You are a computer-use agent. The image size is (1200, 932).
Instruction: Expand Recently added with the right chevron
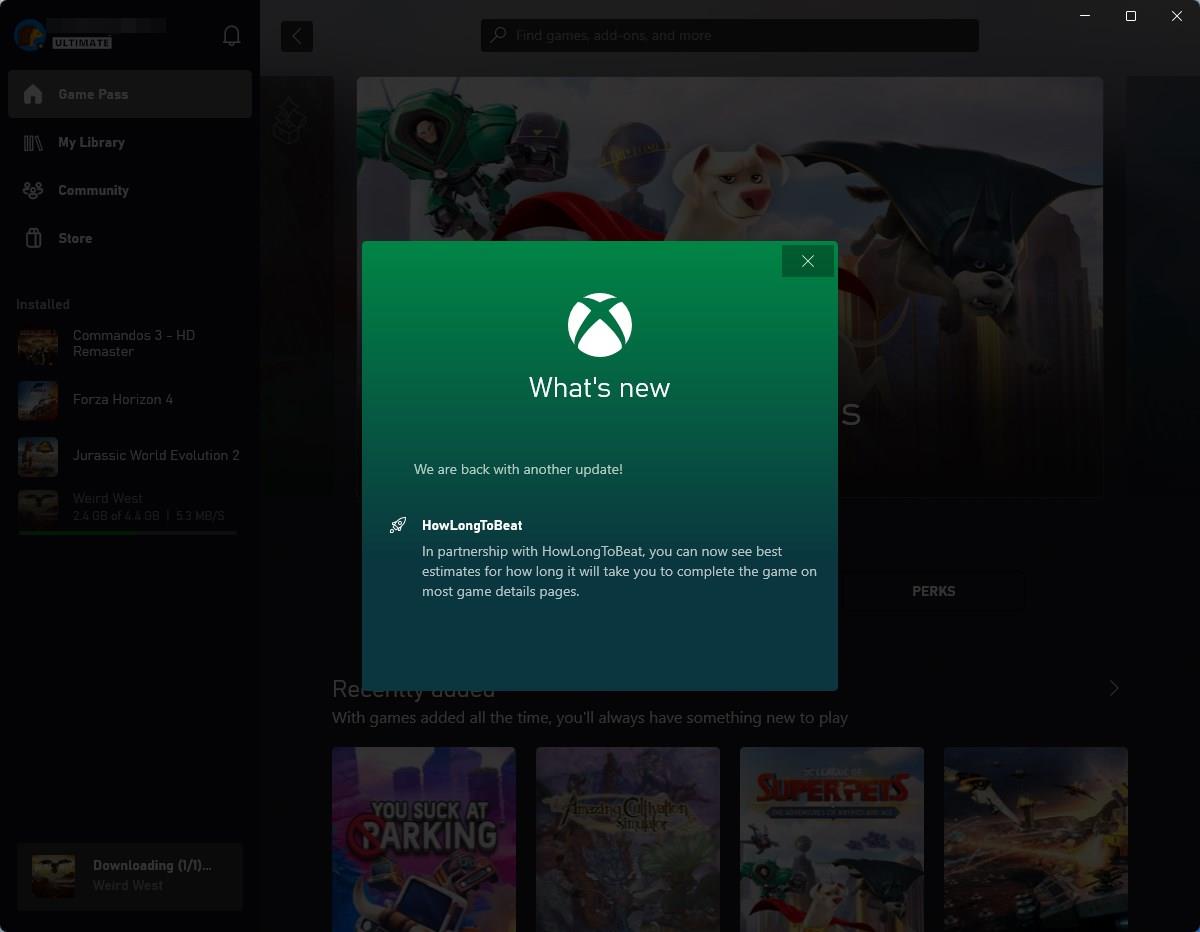coord(1114,688)
